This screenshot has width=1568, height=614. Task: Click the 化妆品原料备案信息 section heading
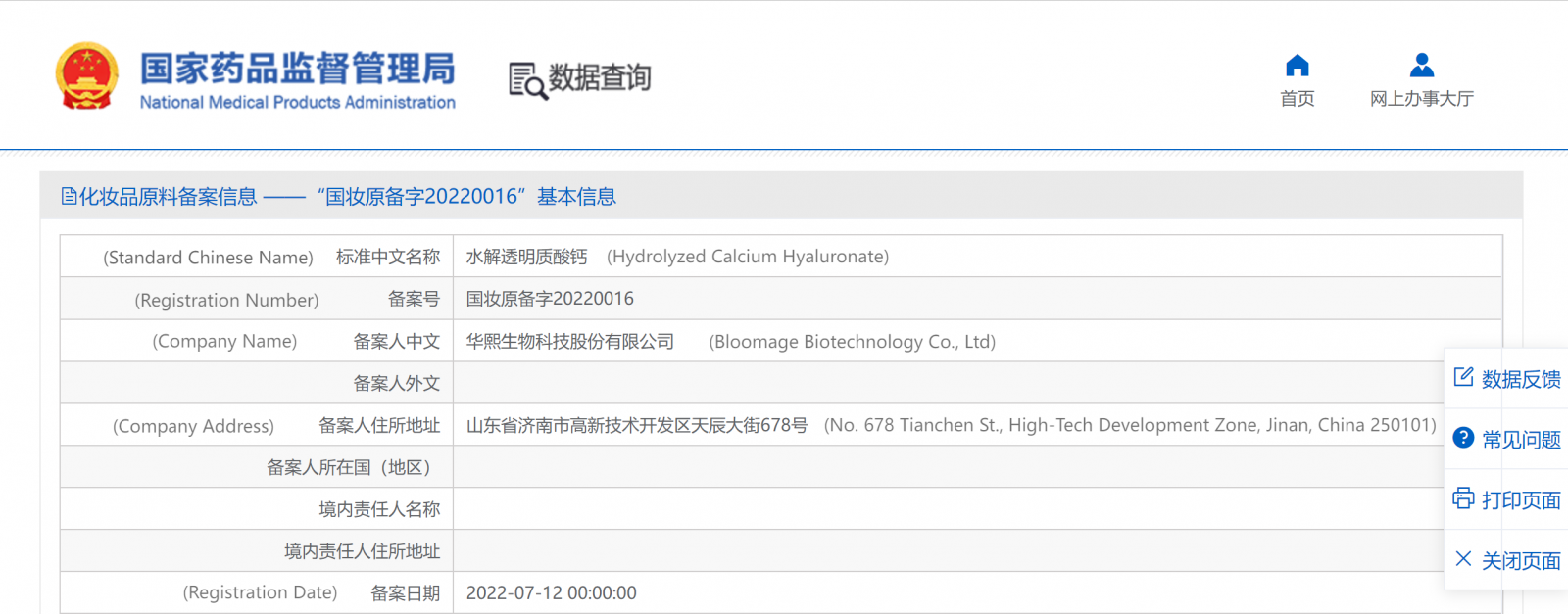[x=168, y=197]
